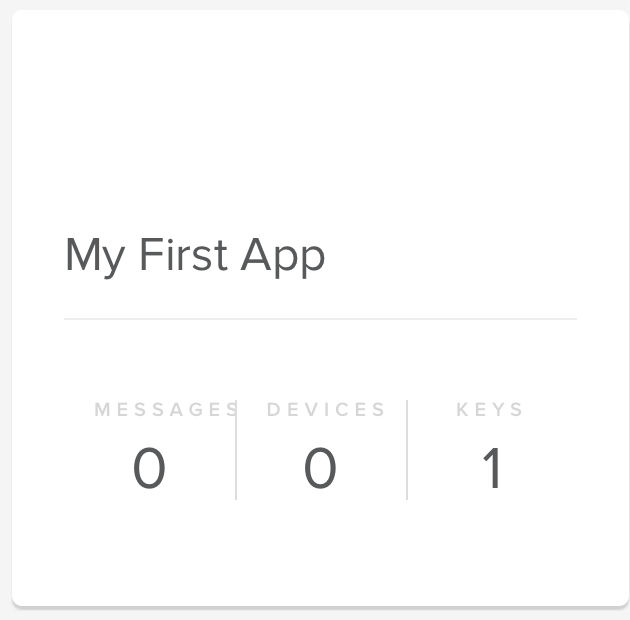The height and width of the screenshot is (620, 630).
Task: Click the KEYS stat label
Action: [490, 409]
